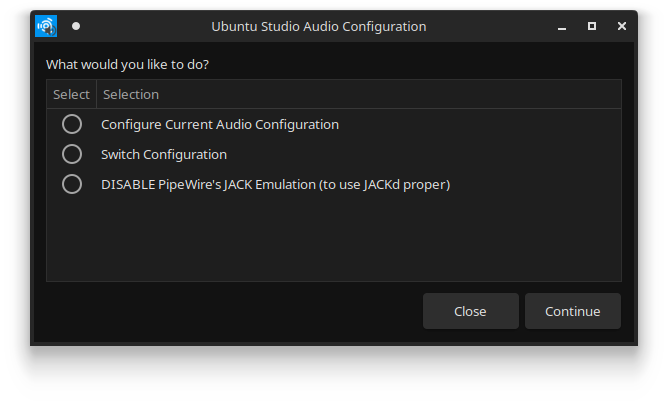Click the 'Ubuntu Studio Audio Configuration' title text
Viewport: 668px width, 408px height.
tap(319, 26)
